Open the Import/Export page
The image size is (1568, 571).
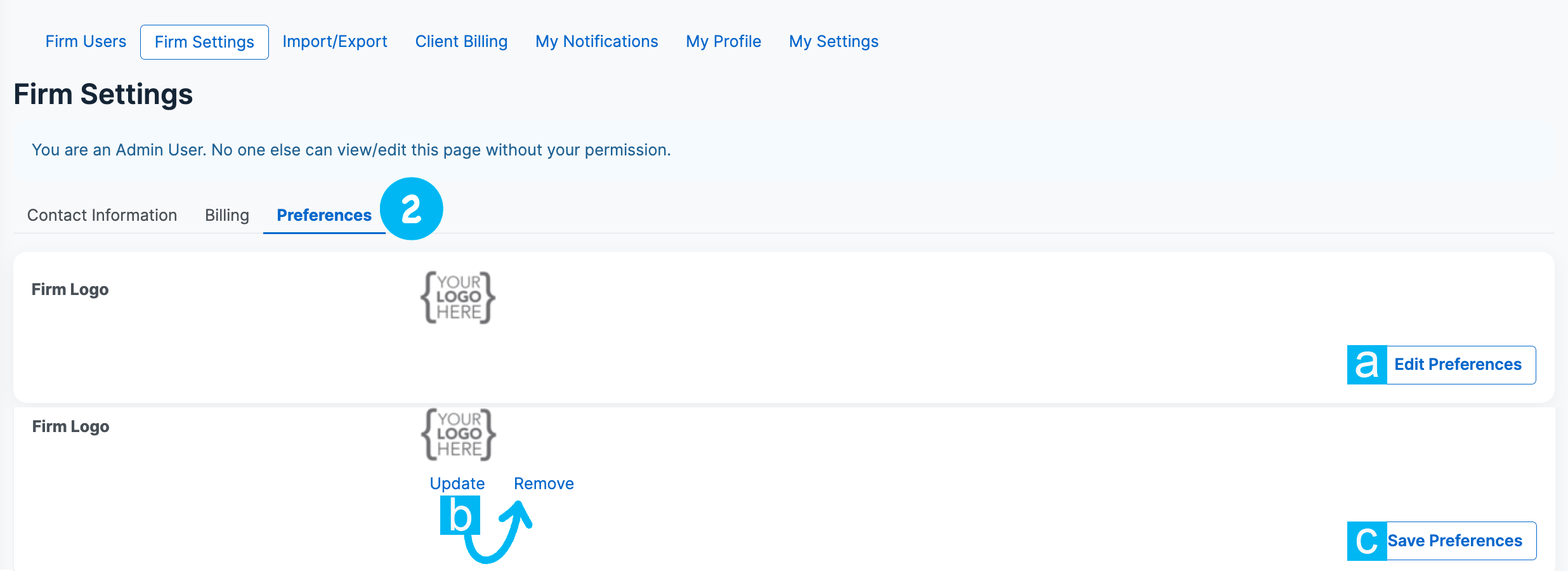click(335, 41)
